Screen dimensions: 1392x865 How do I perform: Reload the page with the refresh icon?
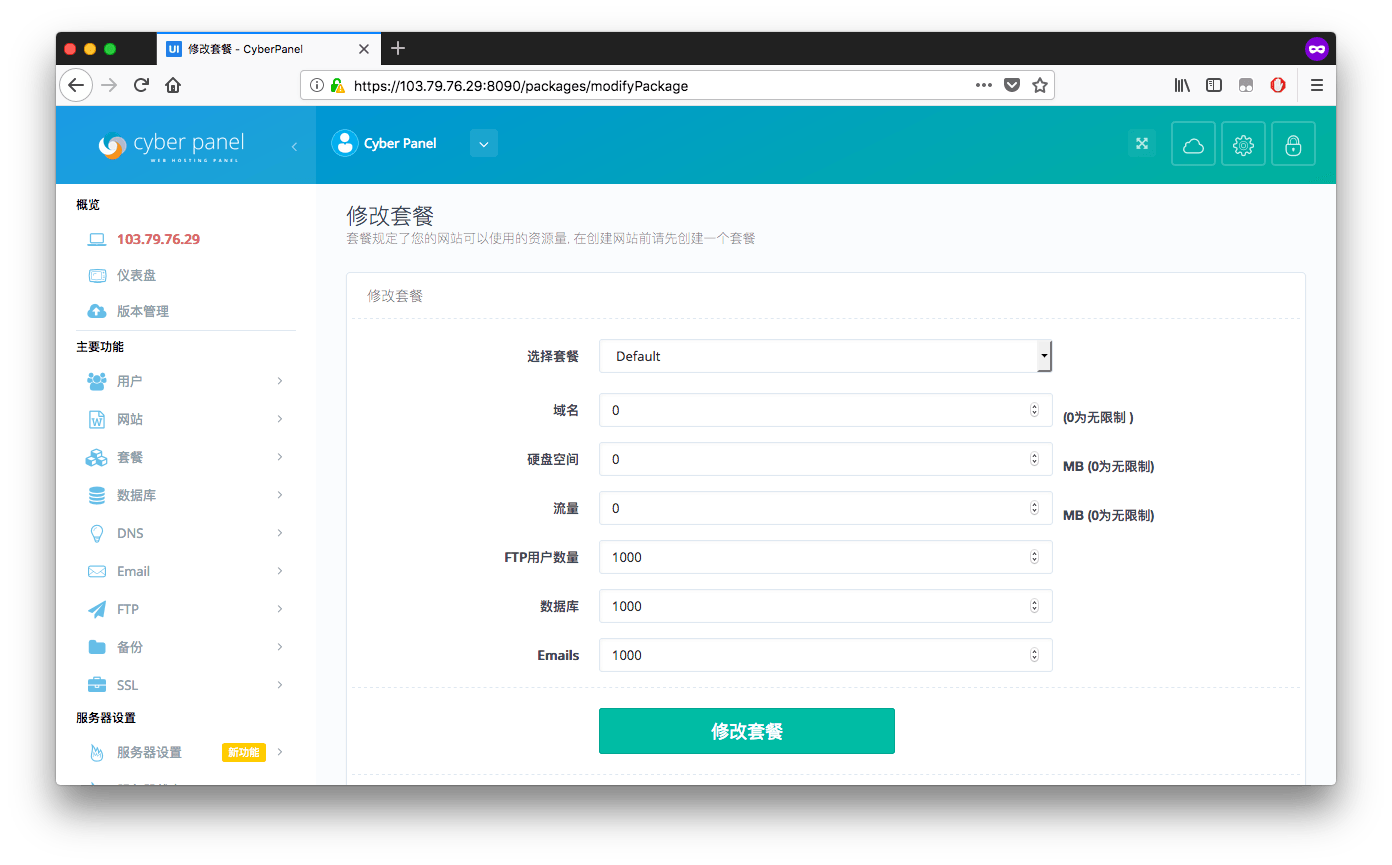click(x=141, y=85)
